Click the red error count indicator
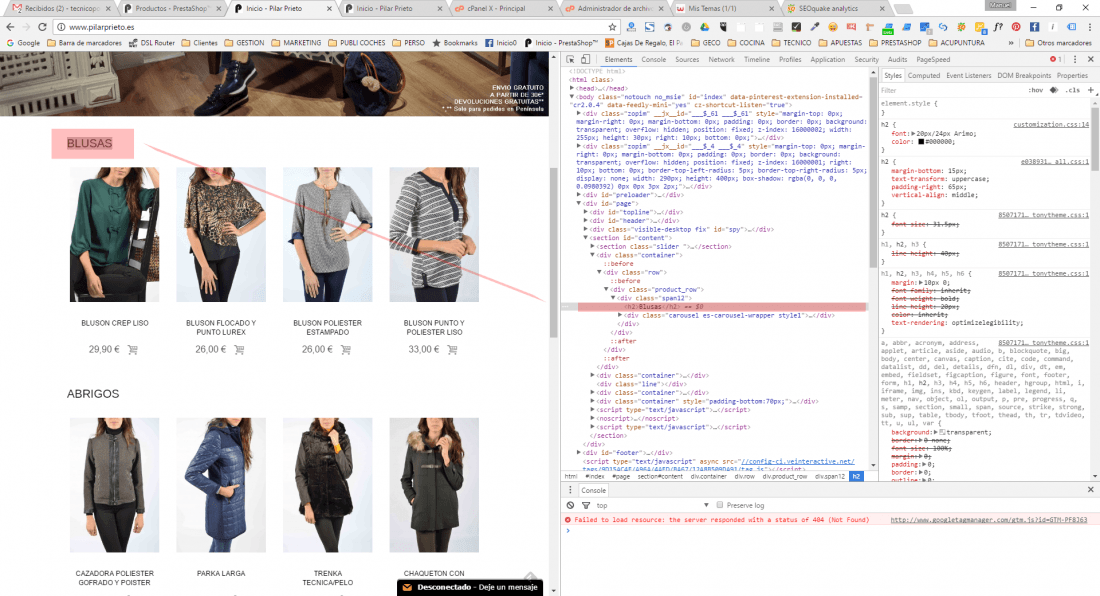1100x596 pixels. pyautogui.click(x=1055, y=60)
